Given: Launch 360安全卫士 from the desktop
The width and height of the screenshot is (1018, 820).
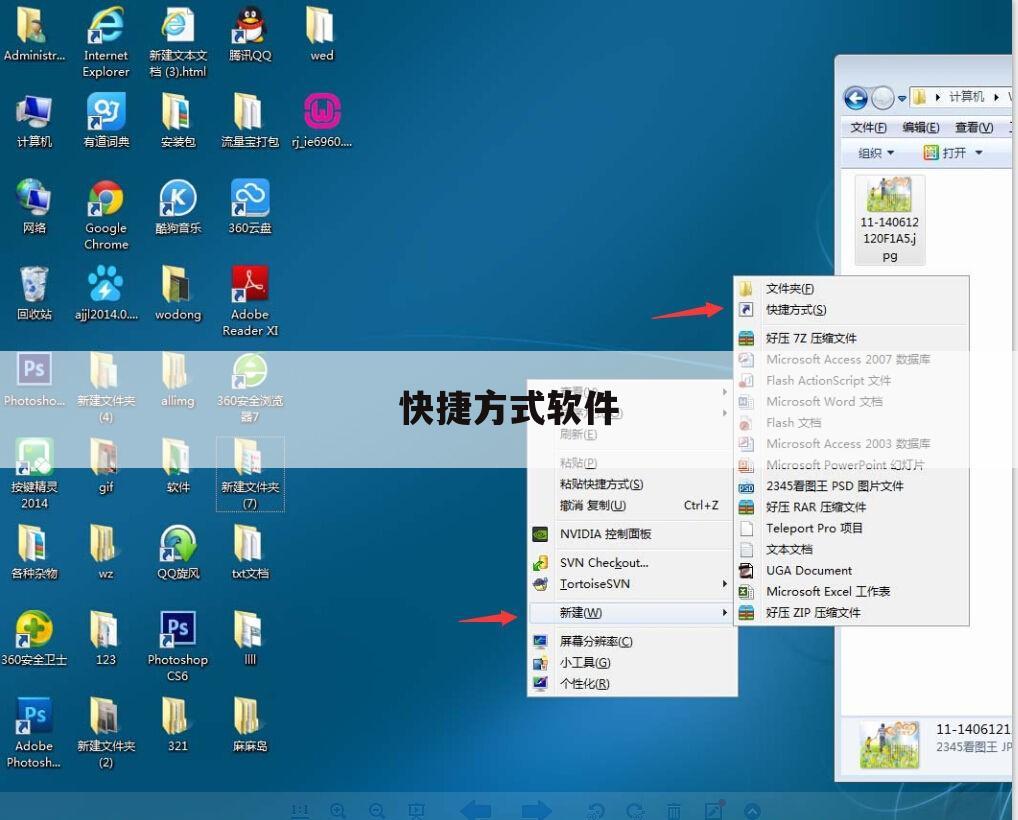Looking at the screenshot, I should coord(34,638).
